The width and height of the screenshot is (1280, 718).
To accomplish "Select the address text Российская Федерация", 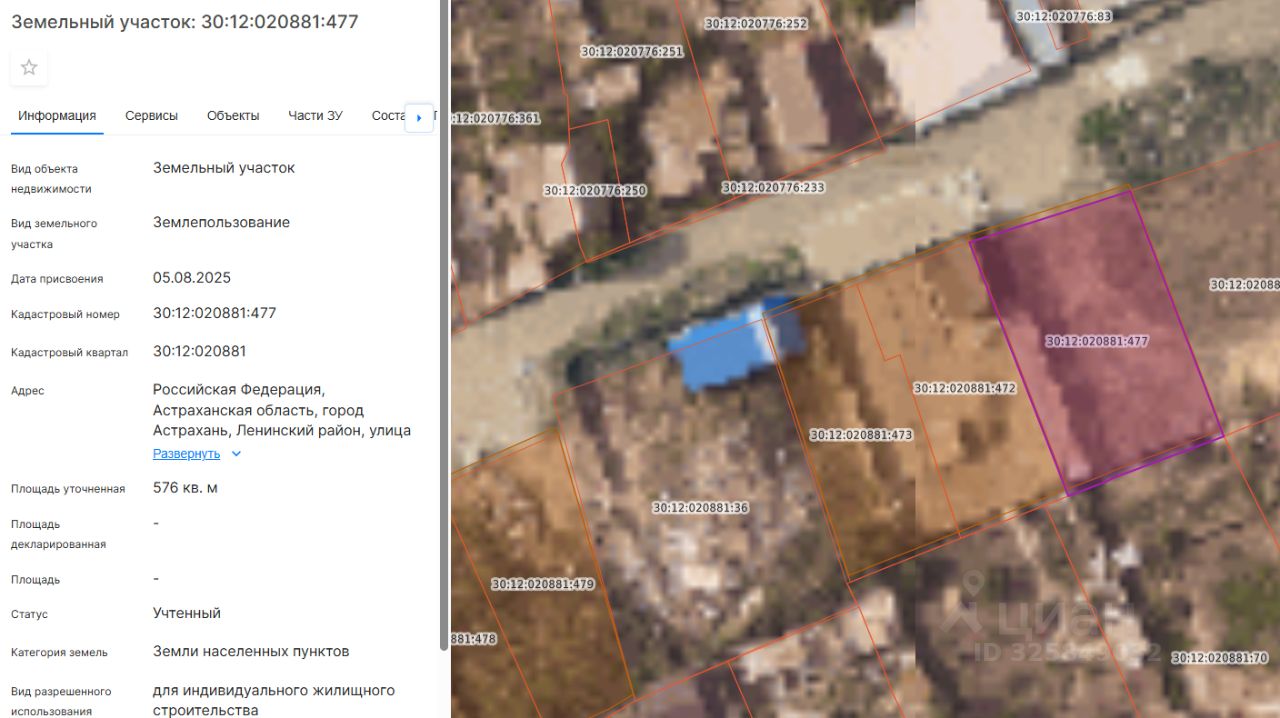I will pos(239,390).
